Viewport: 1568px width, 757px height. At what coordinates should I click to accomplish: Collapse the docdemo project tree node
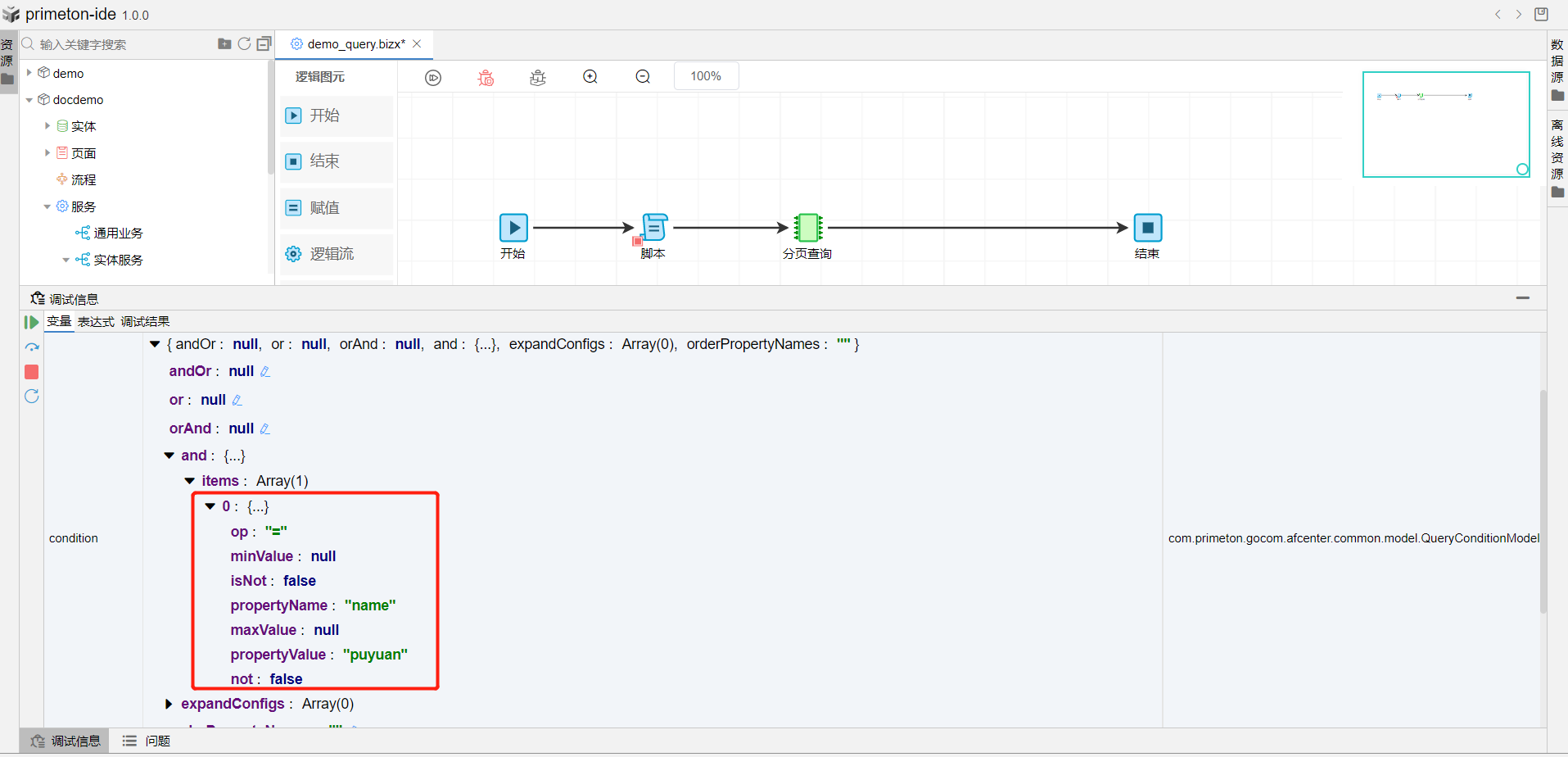pos(29,100)
